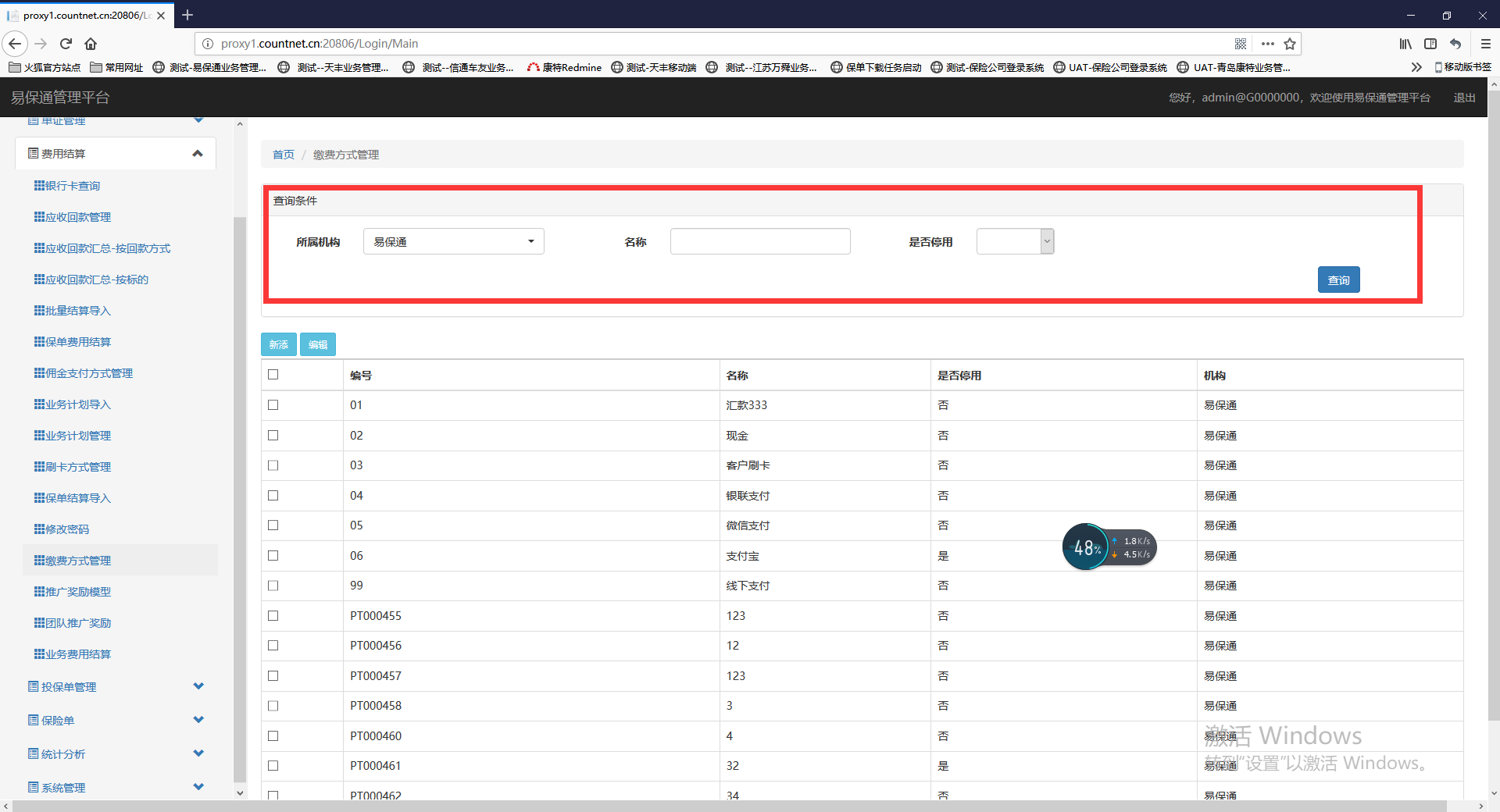Check the row for 03 客户刷卡
Screen dimensions: 1500x812
pos(273,465)
